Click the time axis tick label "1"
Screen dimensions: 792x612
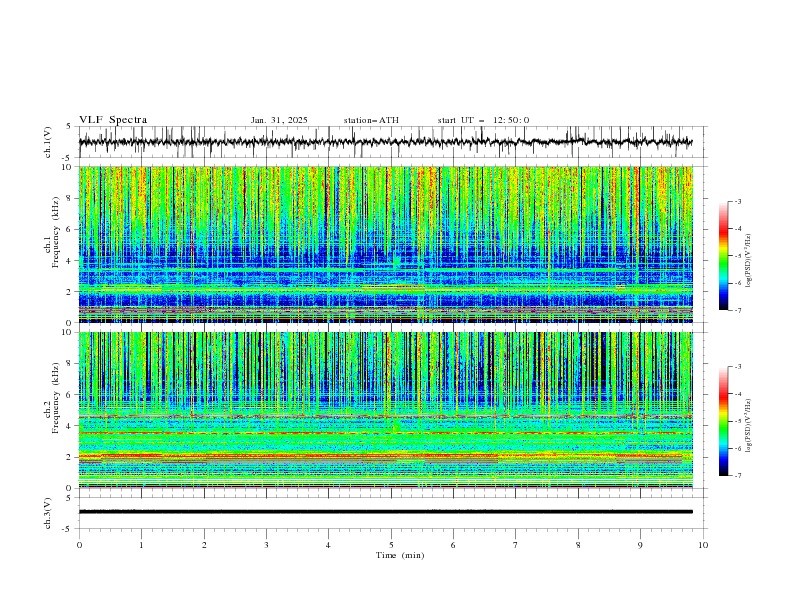pos(141,545)
